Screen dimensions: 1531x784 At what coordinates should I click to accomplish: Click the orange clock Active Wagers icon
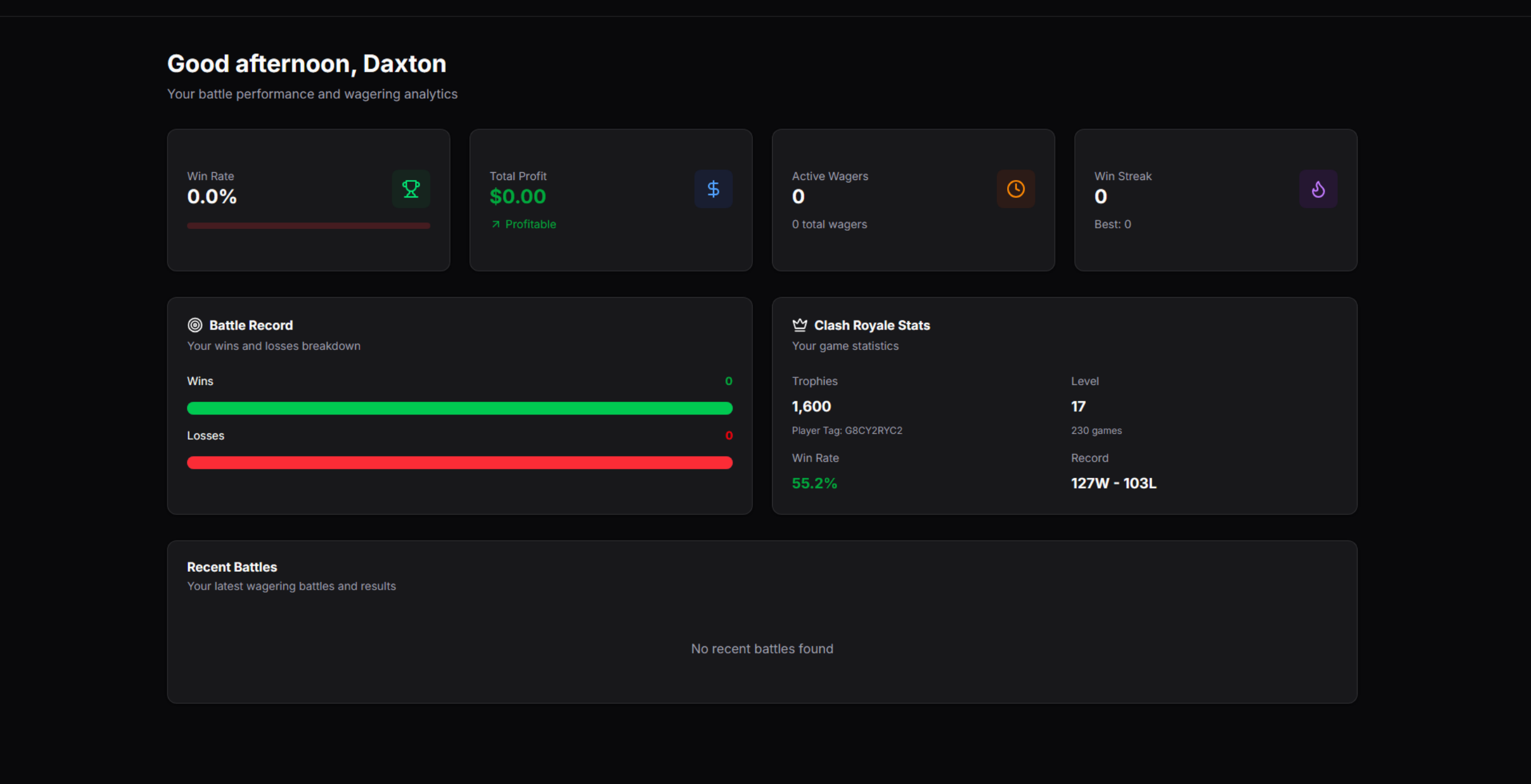click(x=1015, y=189)
